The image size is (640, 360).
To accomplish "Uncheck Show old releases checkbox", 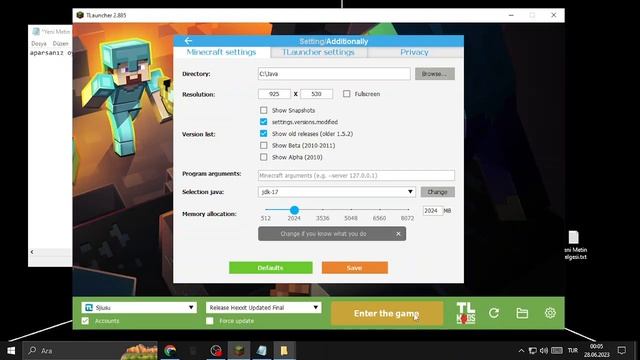I will point(264,133).
